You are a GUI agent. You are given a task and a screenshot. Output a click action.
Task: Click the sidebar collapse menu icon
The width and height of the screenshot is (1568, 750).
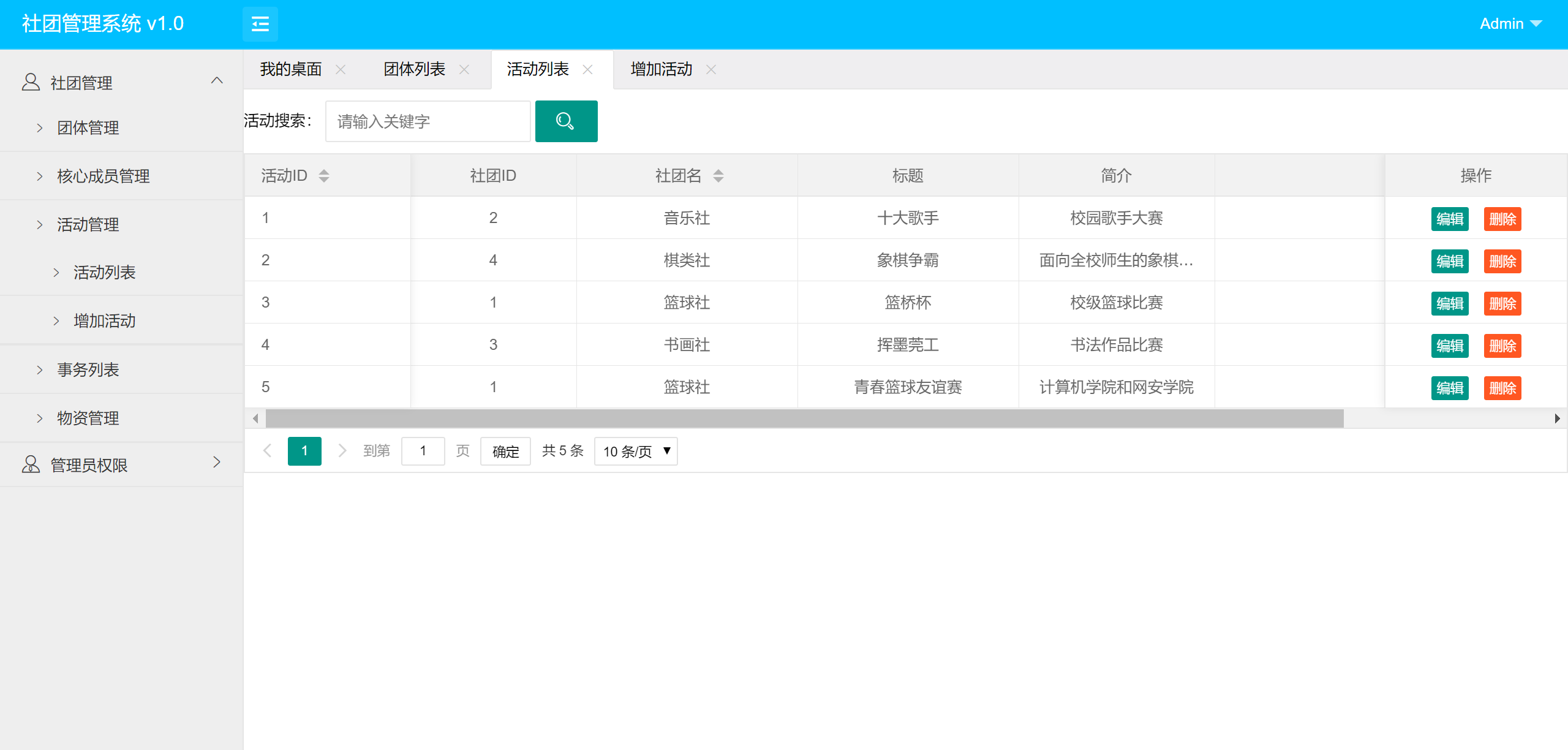point(260,24)
